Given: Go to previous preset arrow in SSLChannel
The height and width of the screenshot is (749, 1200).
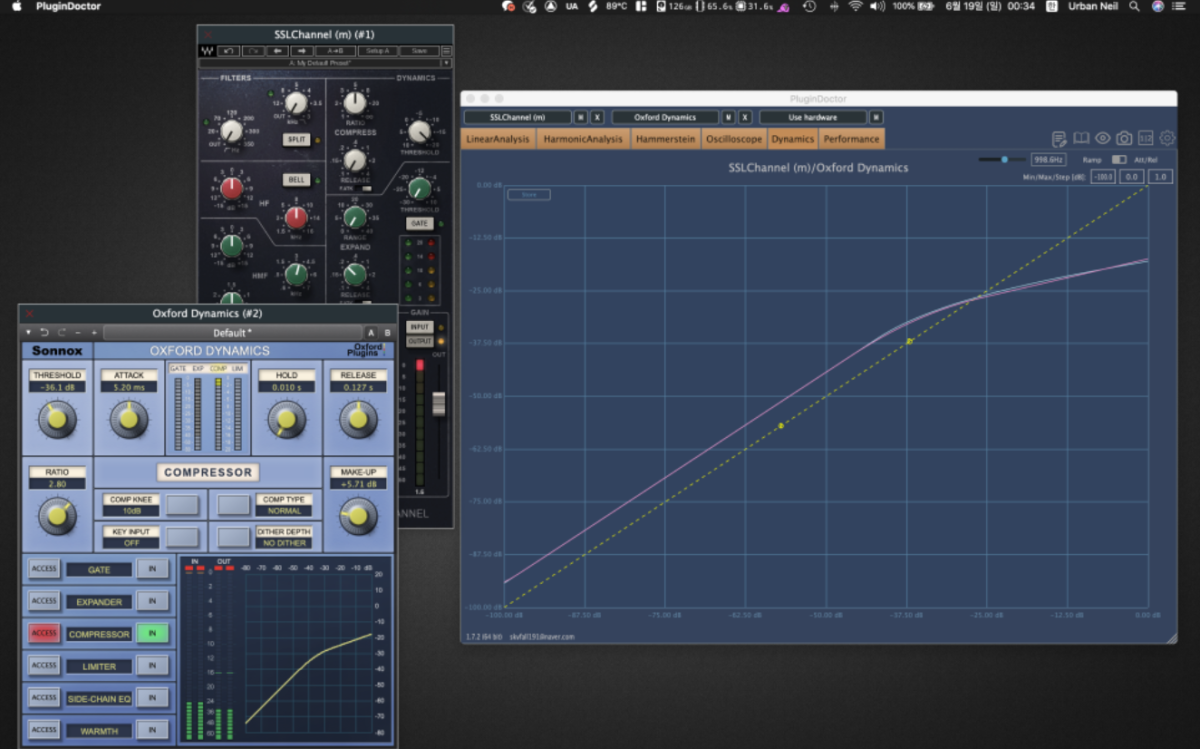Looking at the screenshot, I should click(277, 51).
